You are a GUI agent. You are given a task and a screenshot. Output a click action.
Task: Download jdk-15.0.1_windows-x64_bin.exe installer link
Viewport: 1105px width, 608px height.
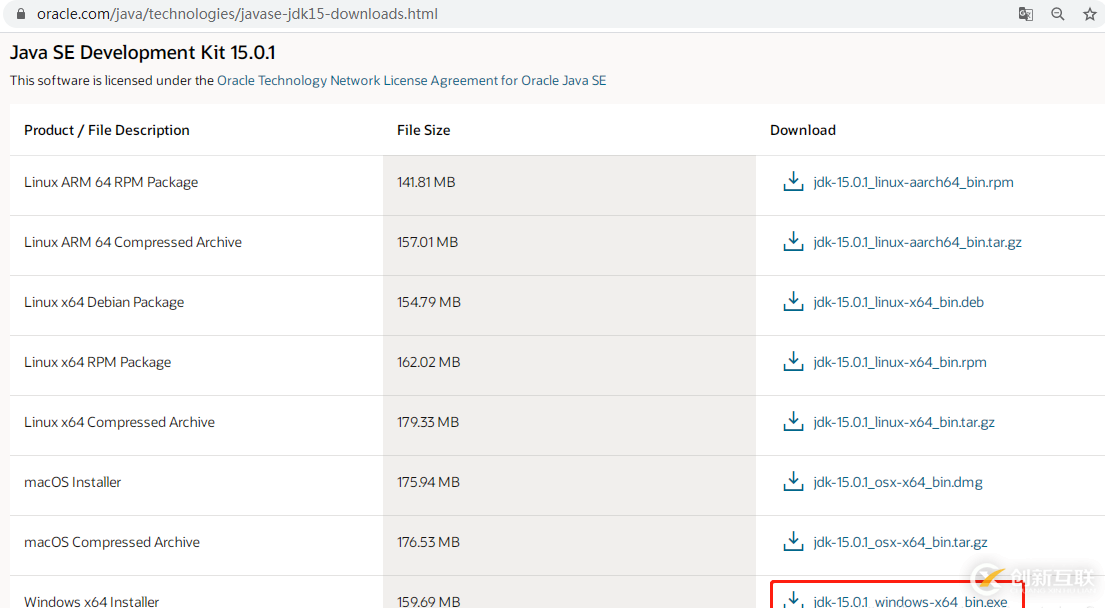click(910, 601)
